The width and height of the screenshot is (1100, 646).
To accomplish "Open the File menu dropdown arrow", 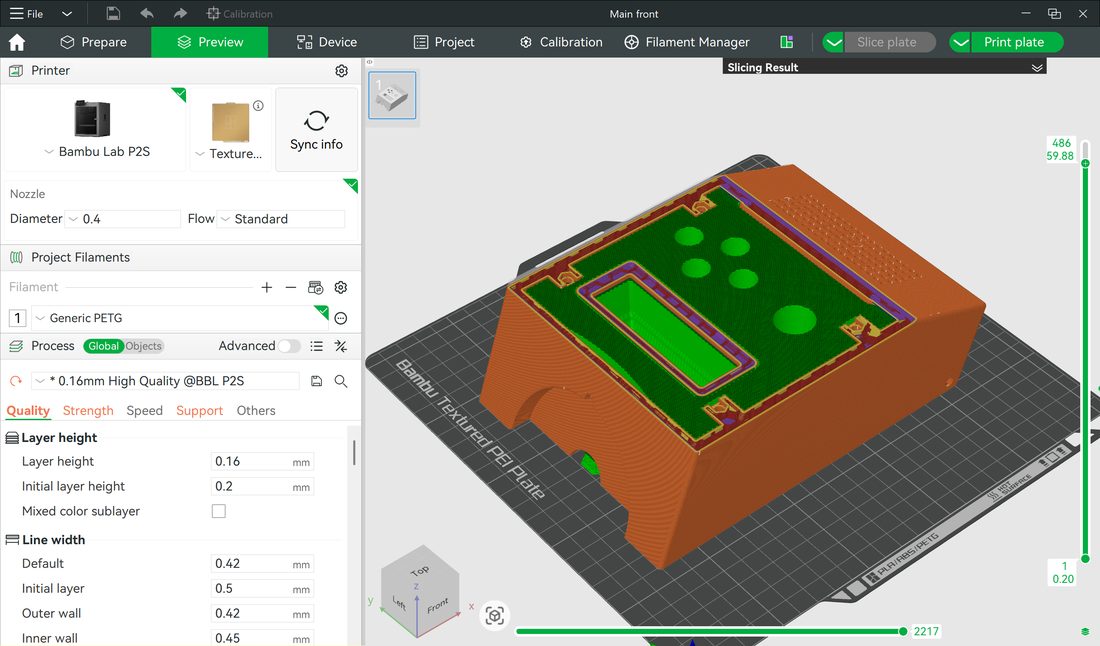I will click(x=67, y=13).
